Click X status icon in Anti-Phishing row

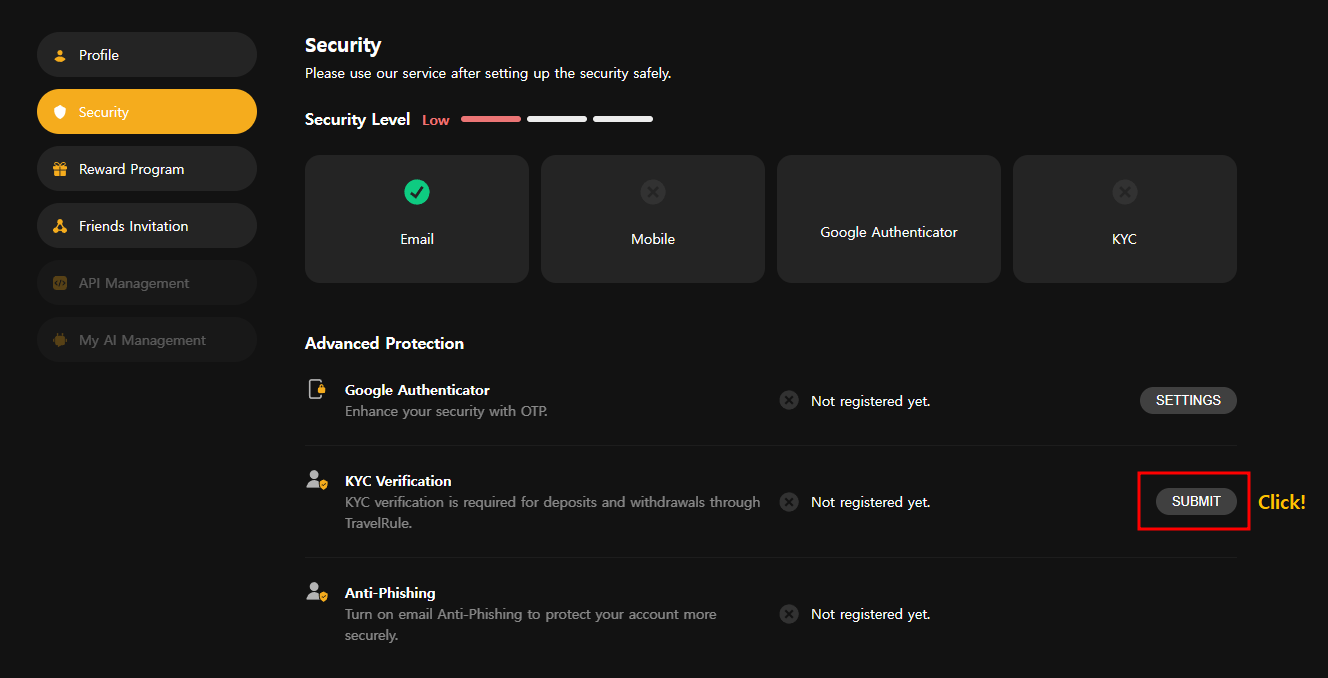click(789, 613)
